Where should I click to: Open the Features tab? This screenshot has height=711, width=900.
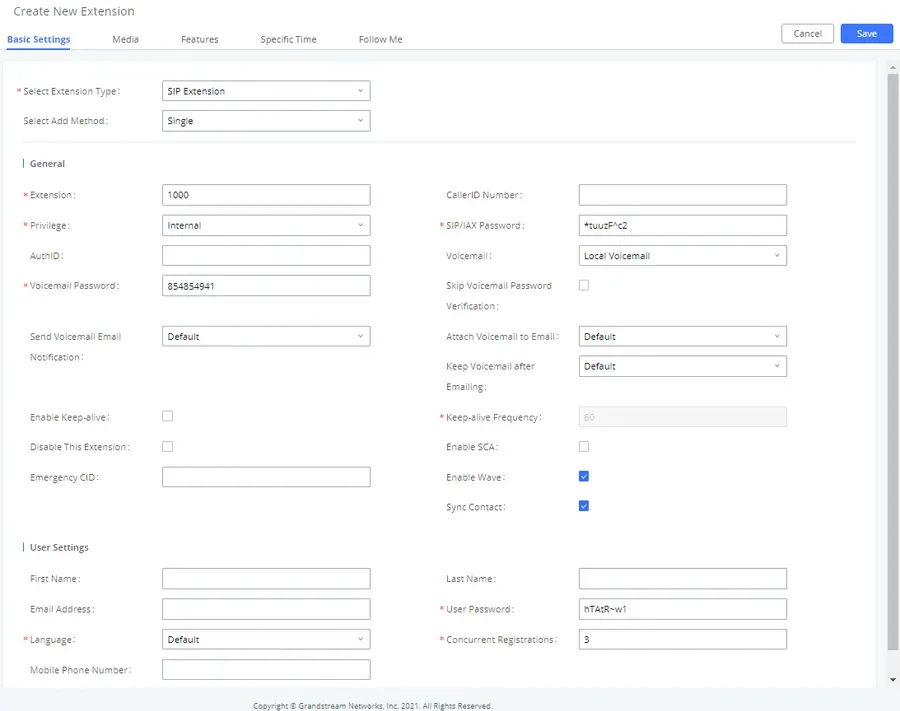point(199,39)
